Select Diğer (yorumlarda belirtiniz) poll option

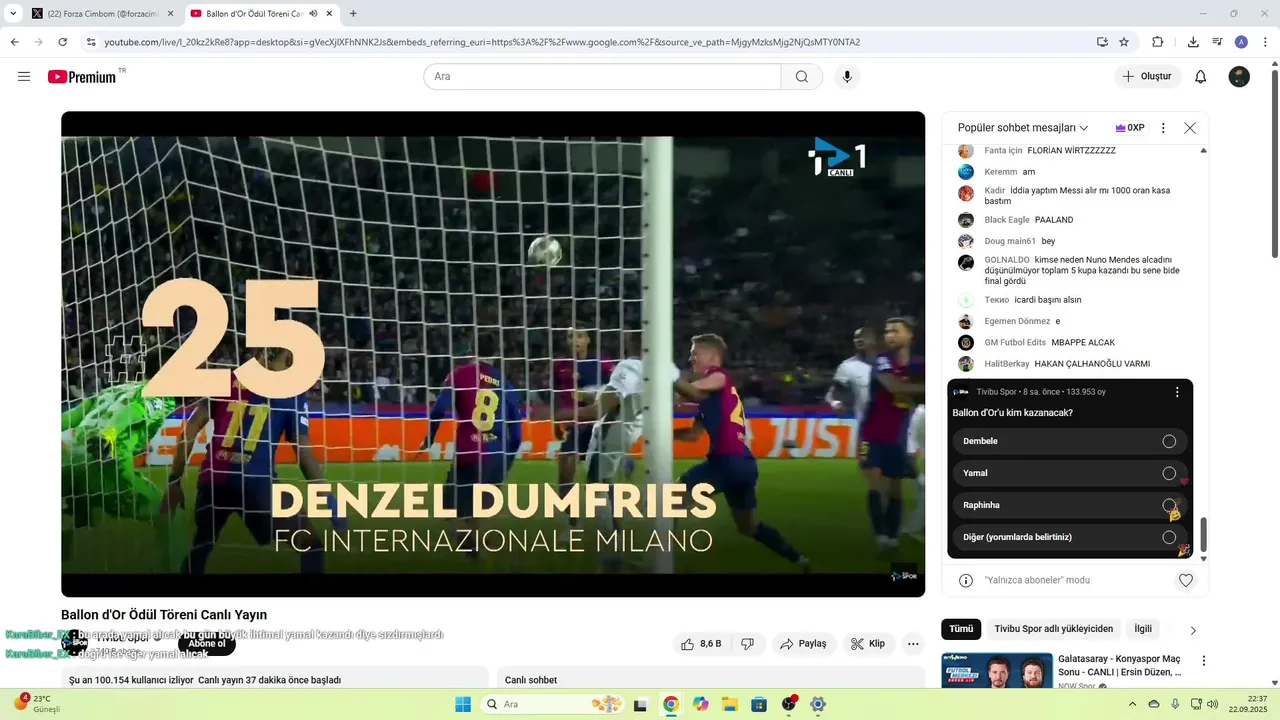(1069, 537)
